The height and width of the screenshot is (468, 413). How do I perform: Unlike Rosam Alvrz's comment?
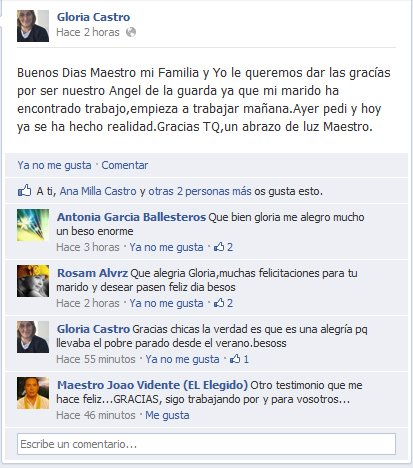tap(166, 303)
